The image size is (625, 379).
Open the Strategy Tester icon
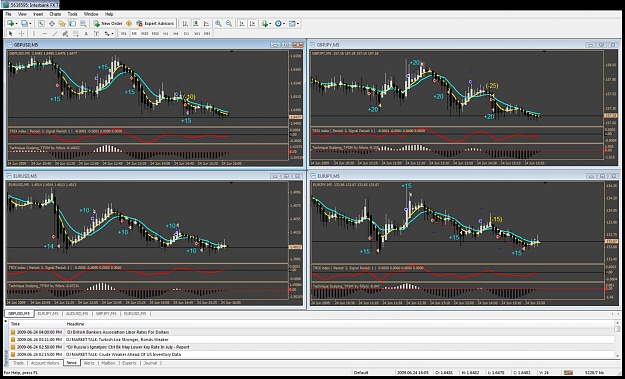click(83, 24)
